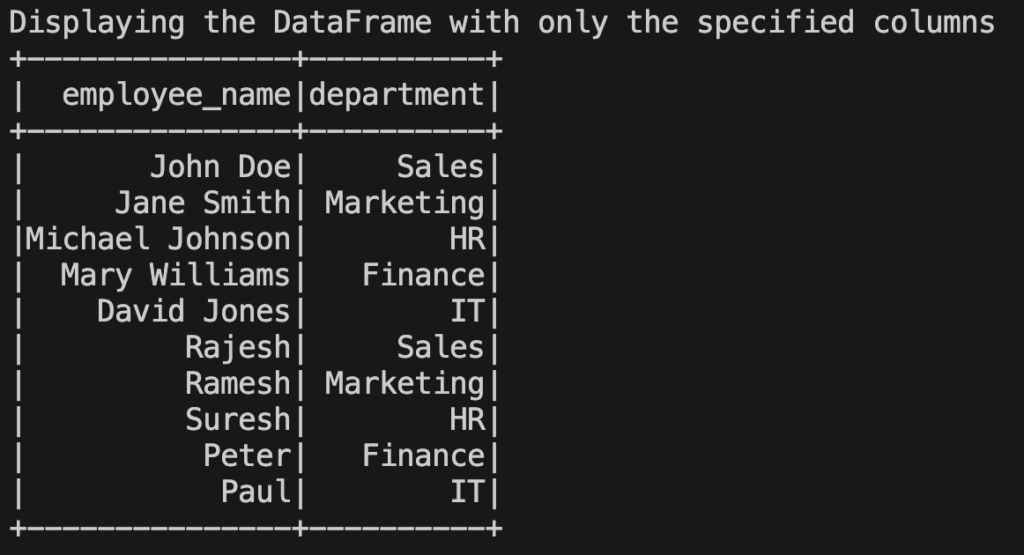Click the Jane Smith name cell

click(x=202, y=203)
